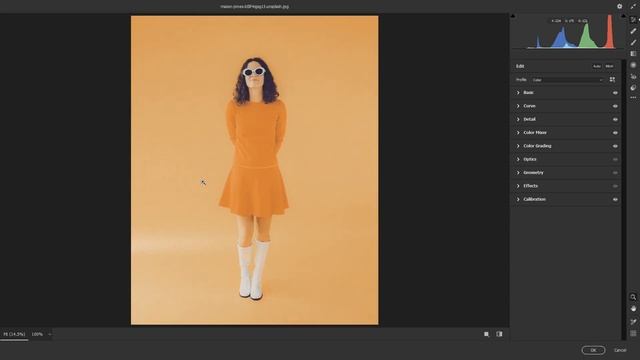Set zoom to 100%
This screenshot has height=360, width=640.
coord(37,334)
